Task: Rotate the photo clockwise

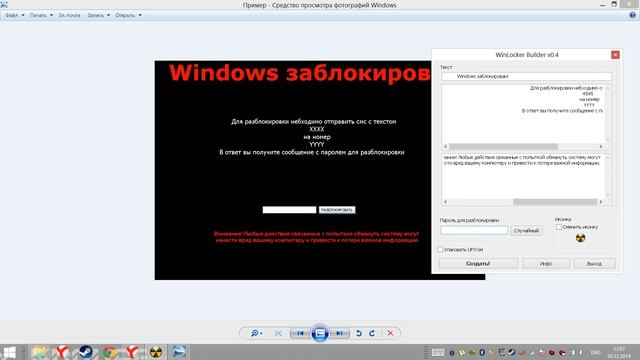Action: [372, 333]
